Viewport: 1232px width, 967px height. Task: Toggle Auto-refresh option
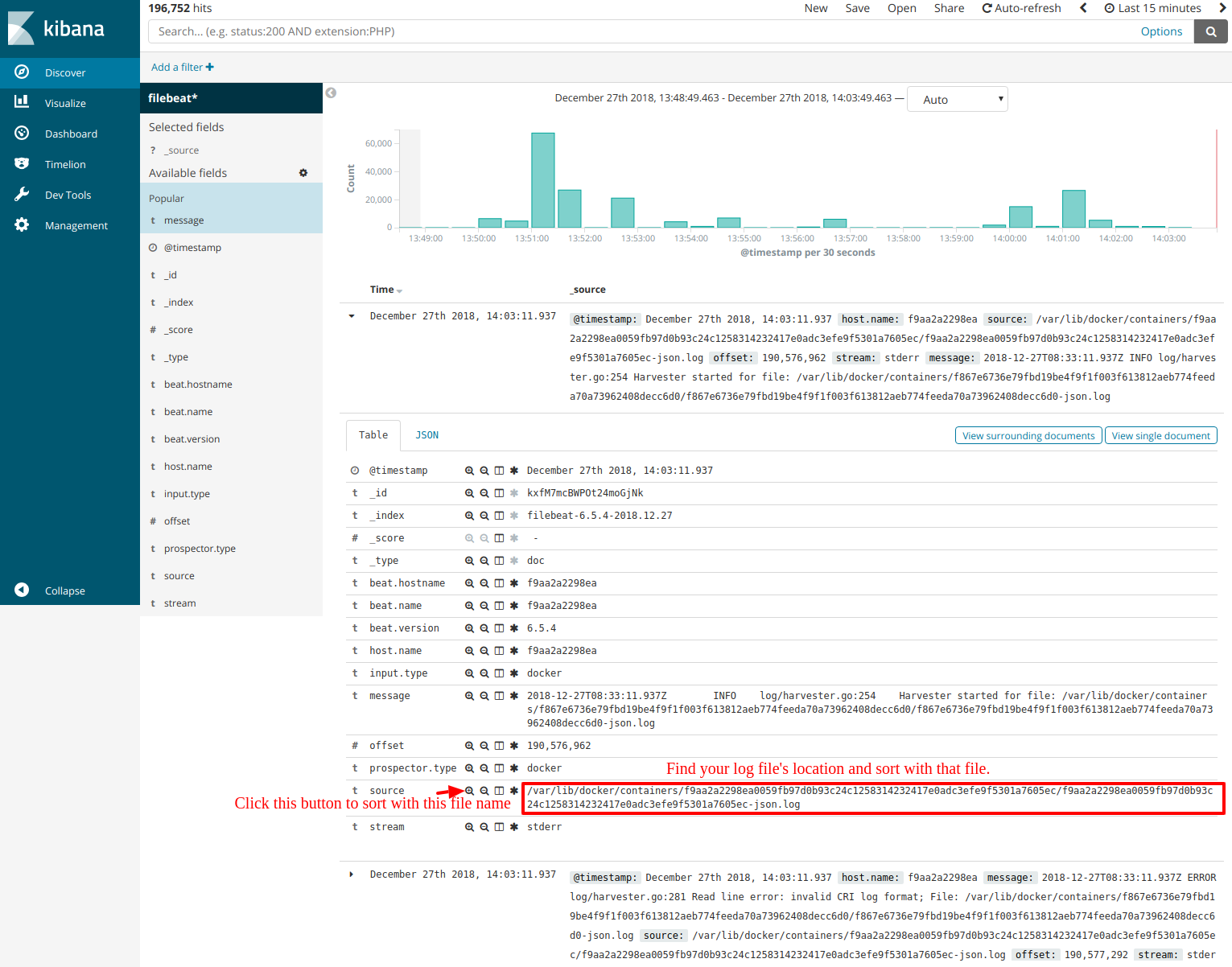point(1022,8)
